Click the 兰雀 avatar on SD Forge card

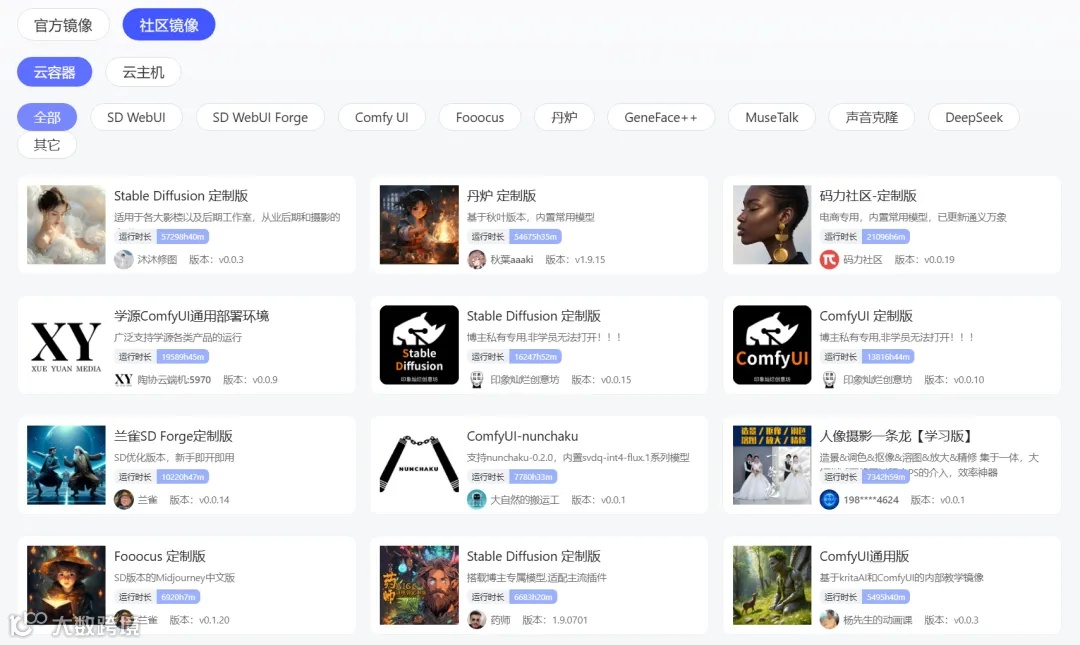point(124,500)
